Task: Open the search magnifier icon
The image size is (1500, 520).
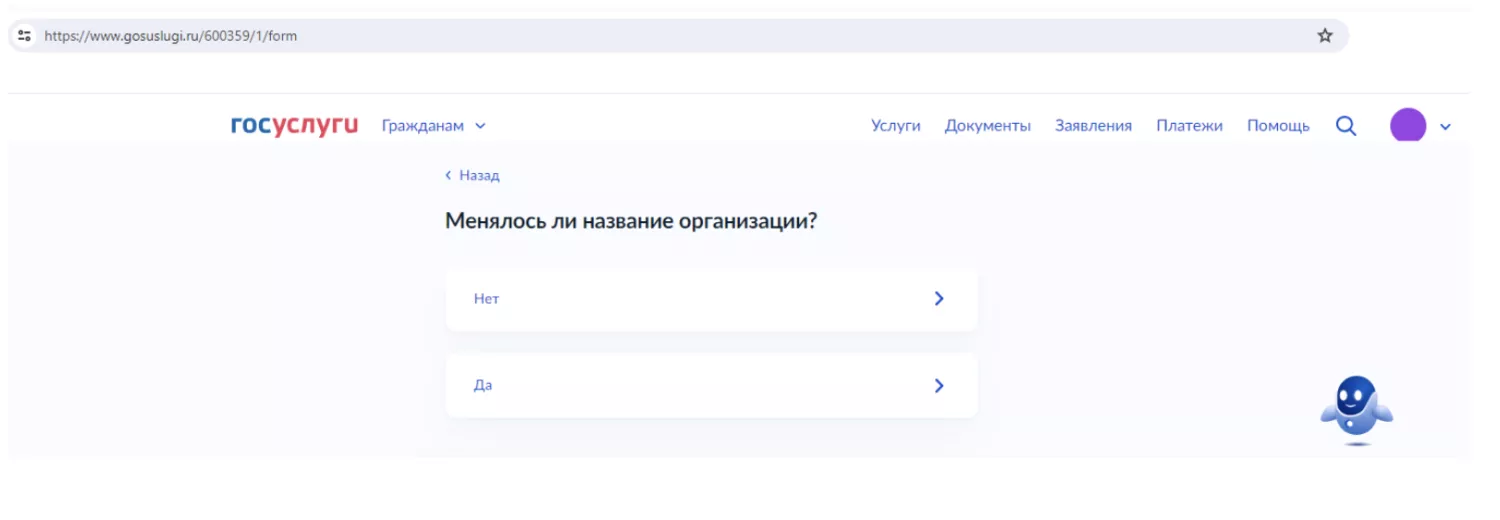Action: pos(1346,126)
